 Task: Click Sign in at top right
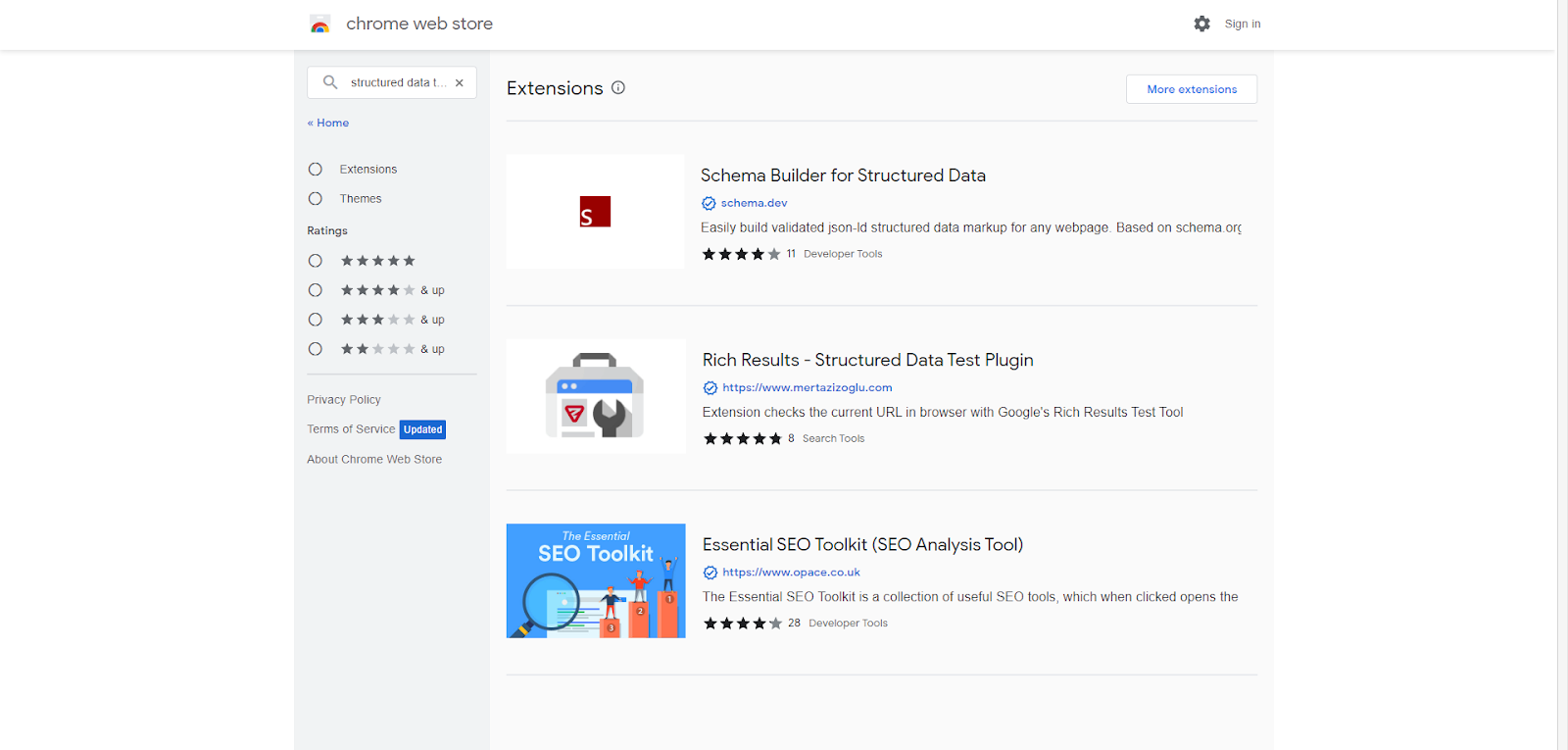1243,24
